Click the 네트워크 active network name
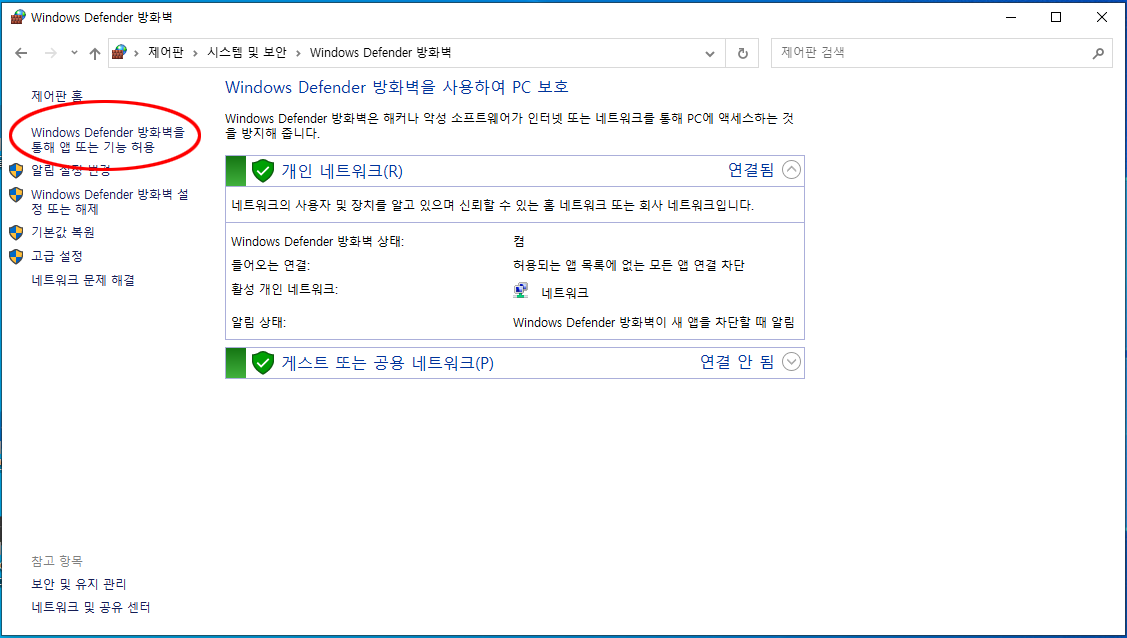The height and width of the screenshot is (638, 1127). click(565, 292)
